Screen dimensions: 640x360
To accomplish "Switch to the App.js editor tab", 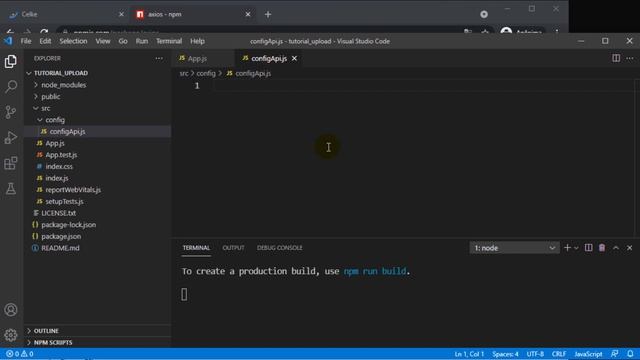I will click(x=203, y=58).
